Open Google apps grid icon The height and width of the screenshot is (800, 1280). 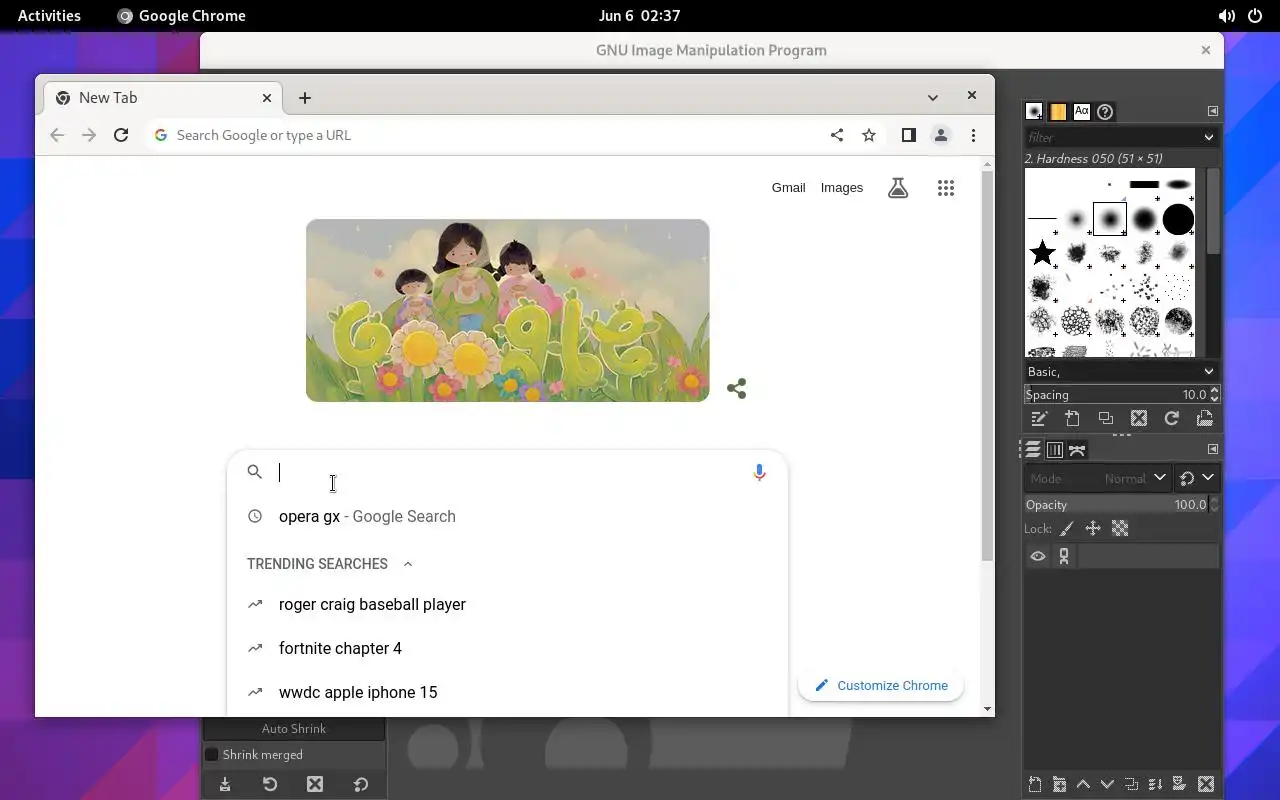click(946, 187)
